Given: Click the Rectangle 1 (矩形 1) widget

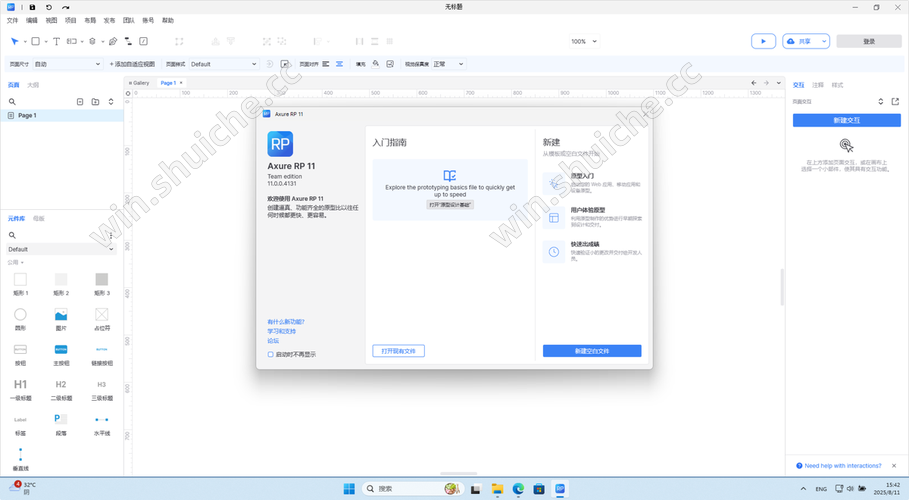Looking at the screenshot, I should coord(20,284).
